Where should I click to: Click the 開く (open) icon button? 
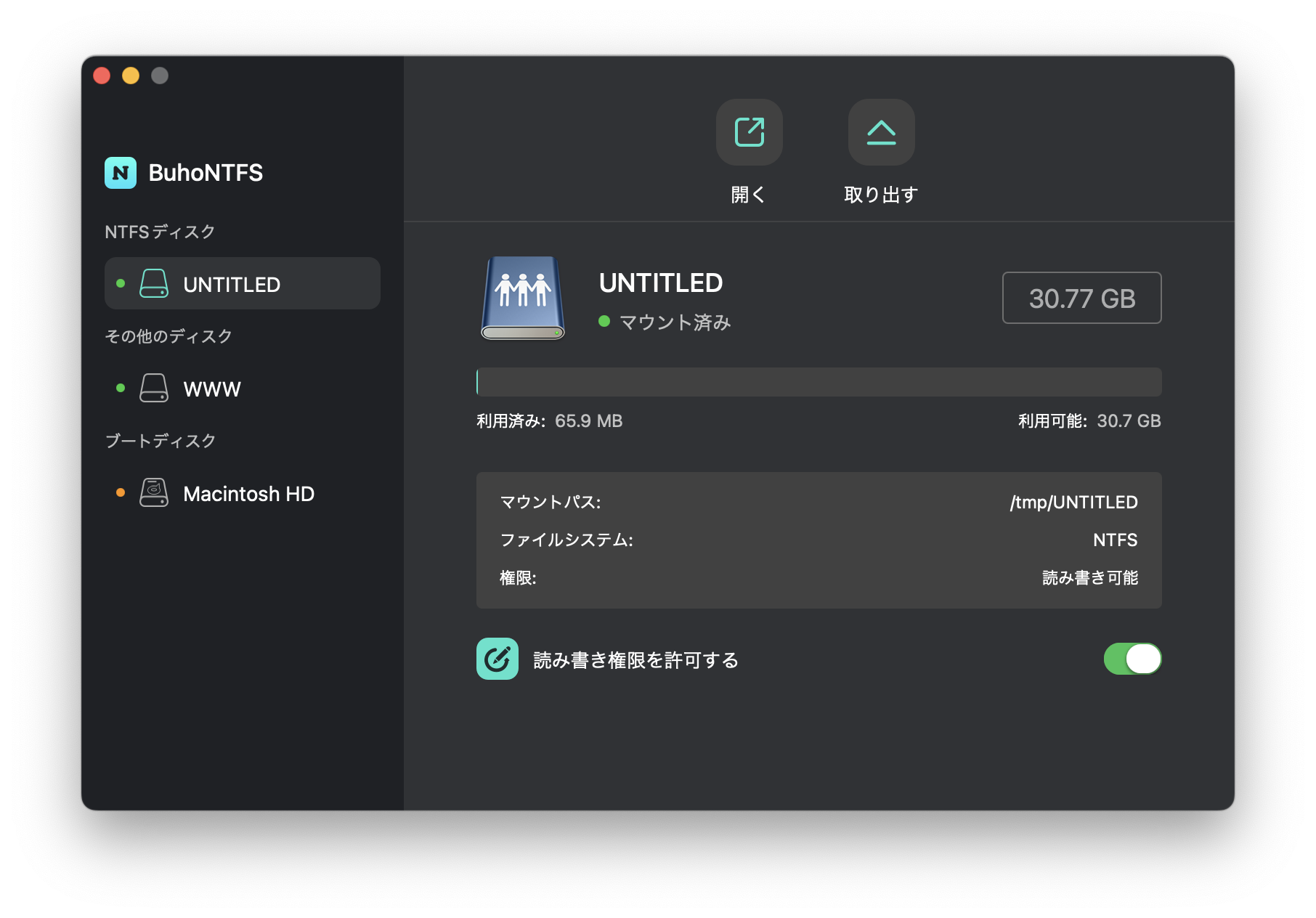coord(749,132)
